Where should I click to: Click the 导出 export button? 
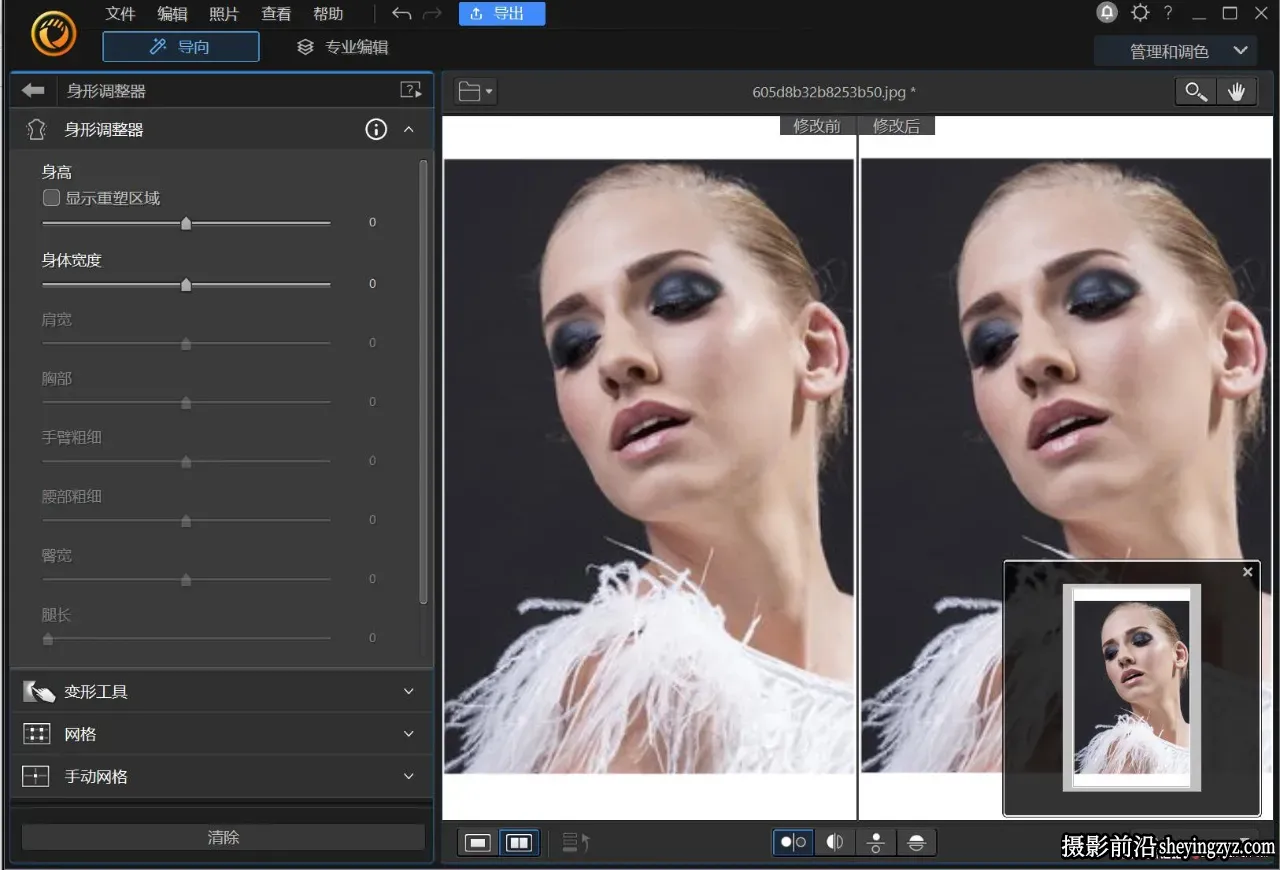(502, 14)
